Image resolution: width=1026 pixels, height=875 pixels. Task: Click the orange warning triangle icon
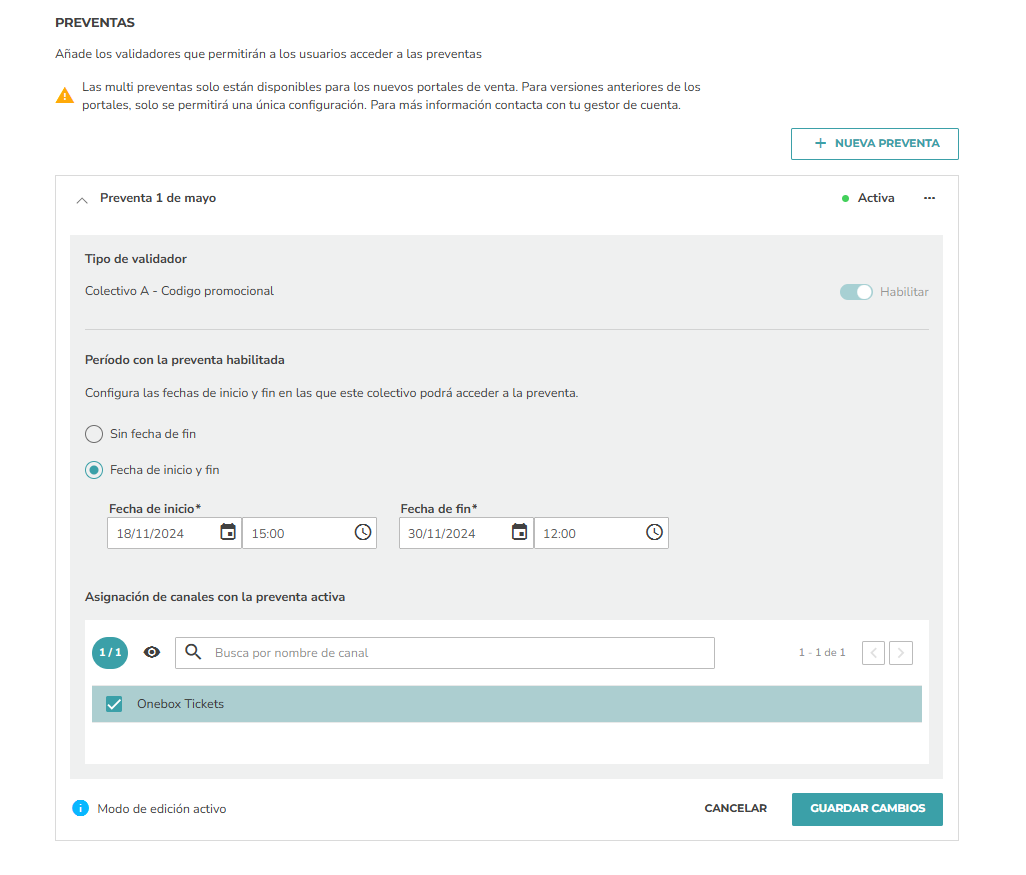click(65, 96)
